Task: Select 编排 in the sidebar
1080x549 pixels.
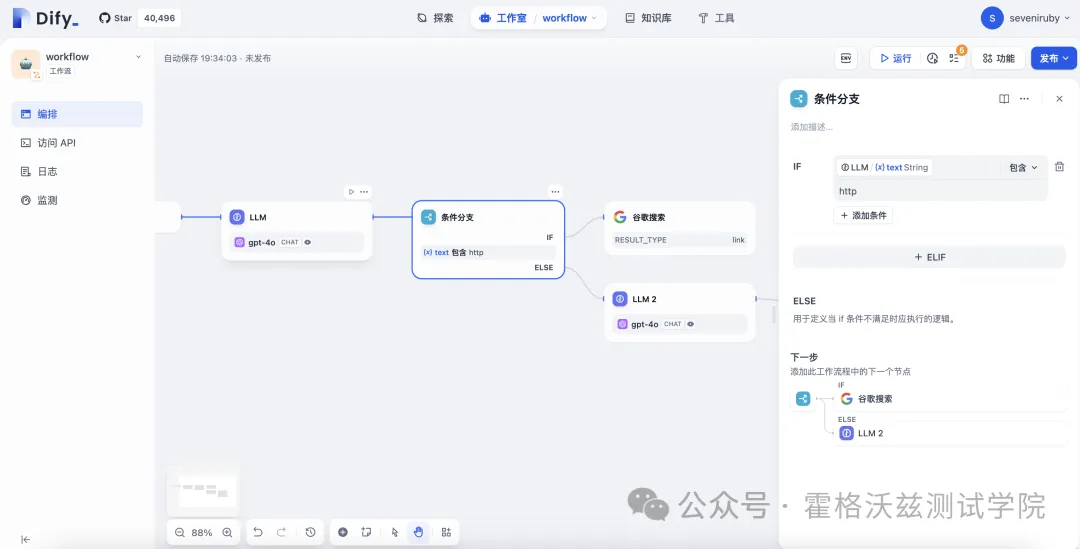Action: tap(77, 114)
